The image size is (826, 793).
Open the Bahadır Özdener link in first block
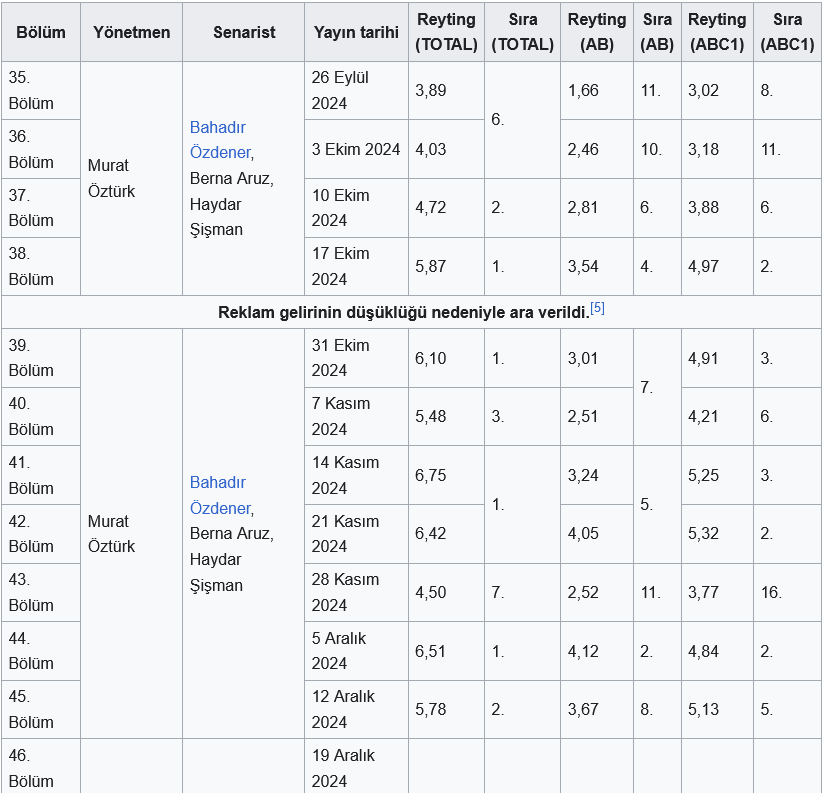coord(221,140)
